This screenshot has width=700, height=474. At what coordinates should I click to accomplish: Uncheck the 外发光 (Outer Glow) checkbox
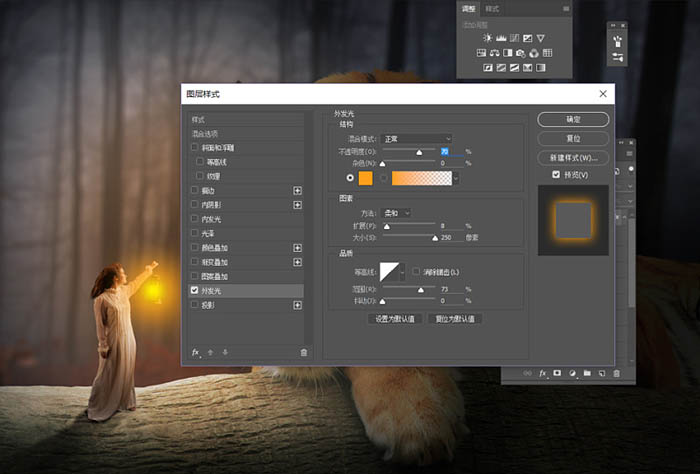coord(194,290)
